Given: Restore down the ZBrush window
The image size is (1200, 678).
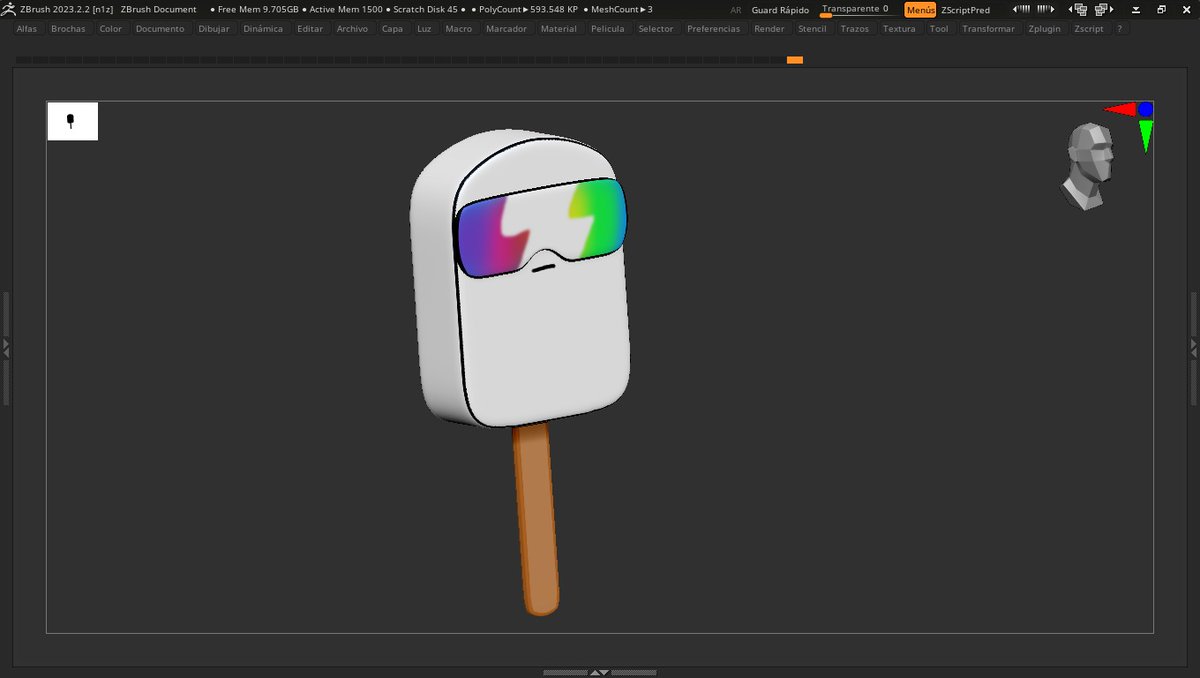Looking at the screenshot, I should (1161, 9).
